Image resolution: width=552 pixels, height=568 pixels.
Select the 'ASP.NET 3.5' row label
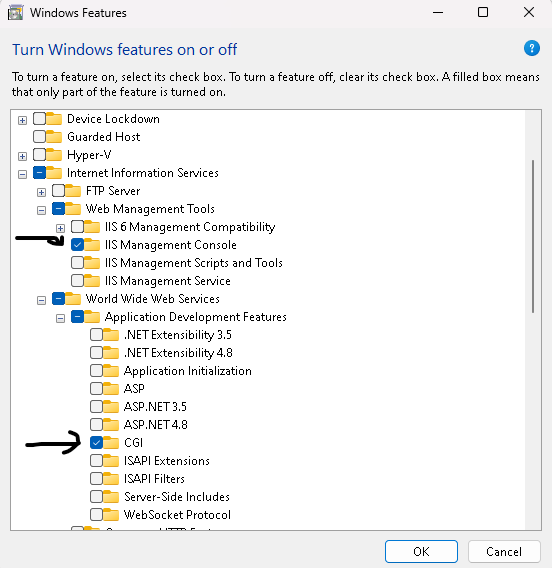(155, 406)
